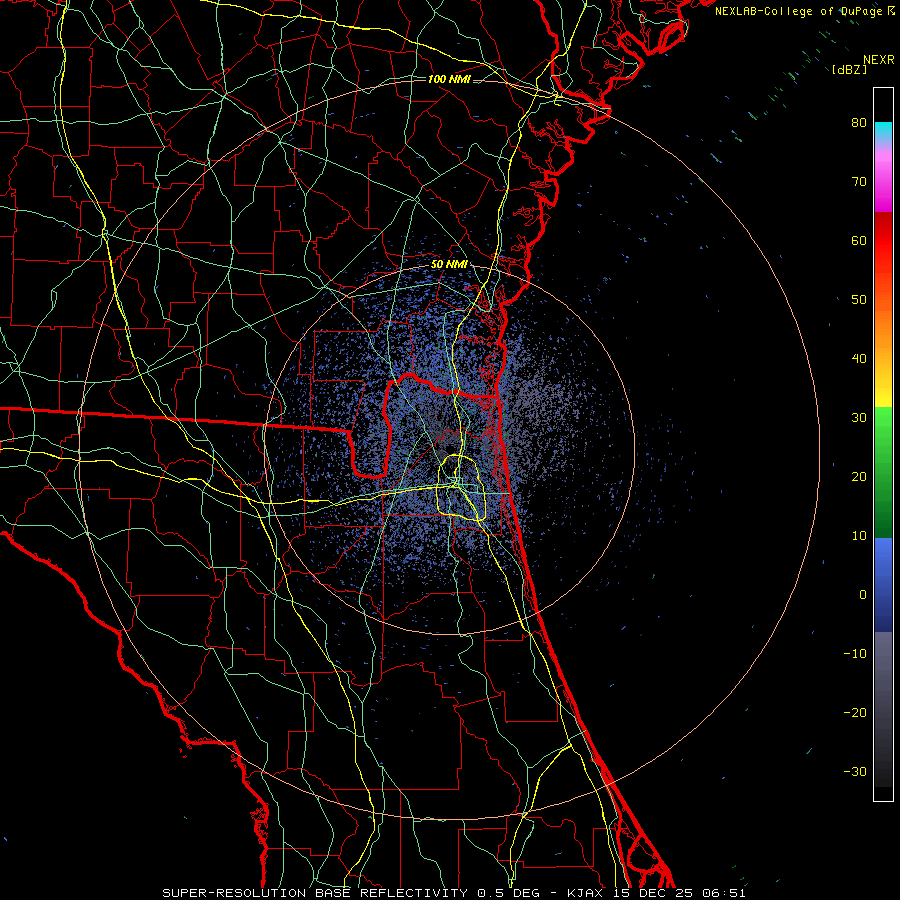900x900 pixels.
Task: Click the -30 value on the dBZ scale
Action: [x=855, y=771]
